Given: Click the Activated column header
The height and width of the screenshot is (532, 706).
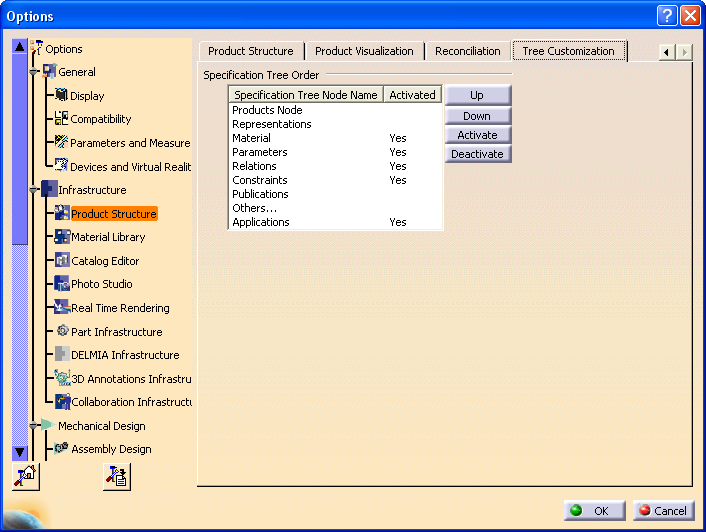Looking at the screenshot, I should pos(412,95).
